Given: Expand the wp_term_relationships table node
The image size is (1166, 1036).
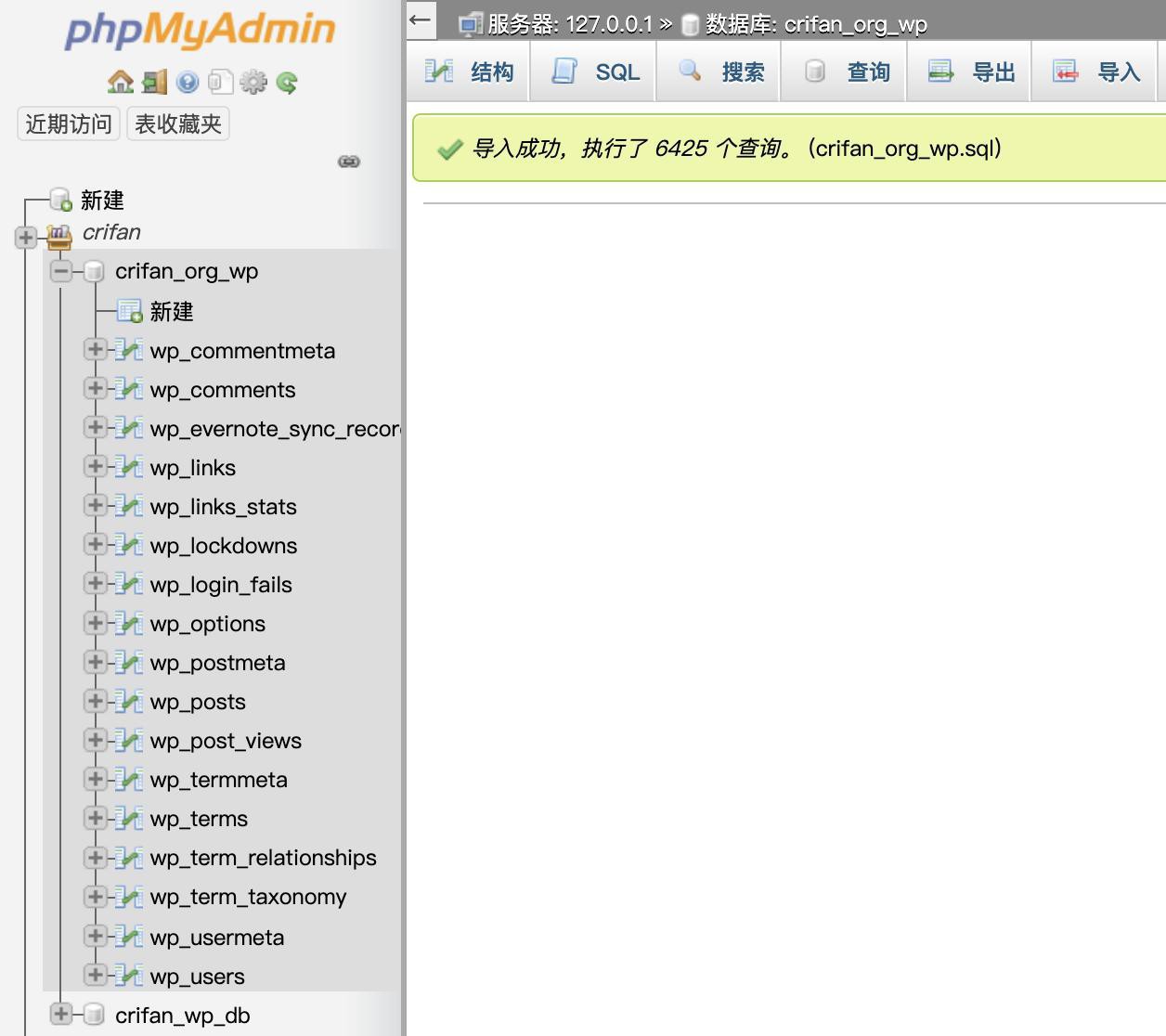Looking at the screenshot, I should 95,857.
